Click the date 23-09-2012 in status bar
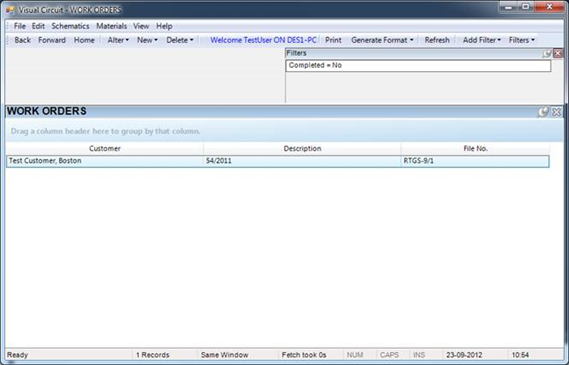This screenshot has width=569, height=365. (464, 355)
